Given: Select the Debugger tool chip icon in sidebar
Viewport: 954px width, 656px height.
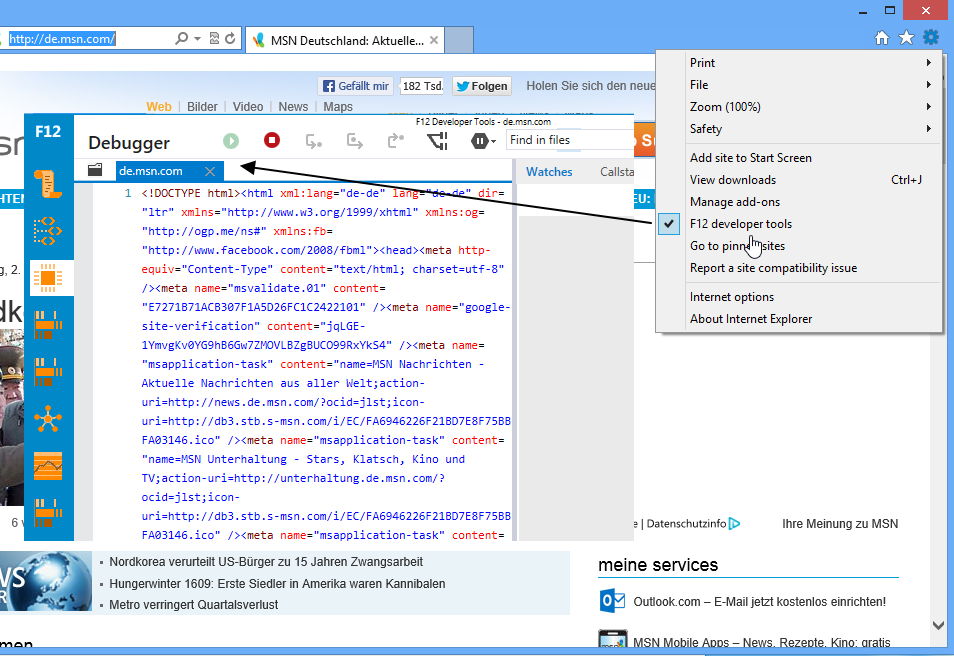Looking at the screenshot, I should (x=48, y=278).
